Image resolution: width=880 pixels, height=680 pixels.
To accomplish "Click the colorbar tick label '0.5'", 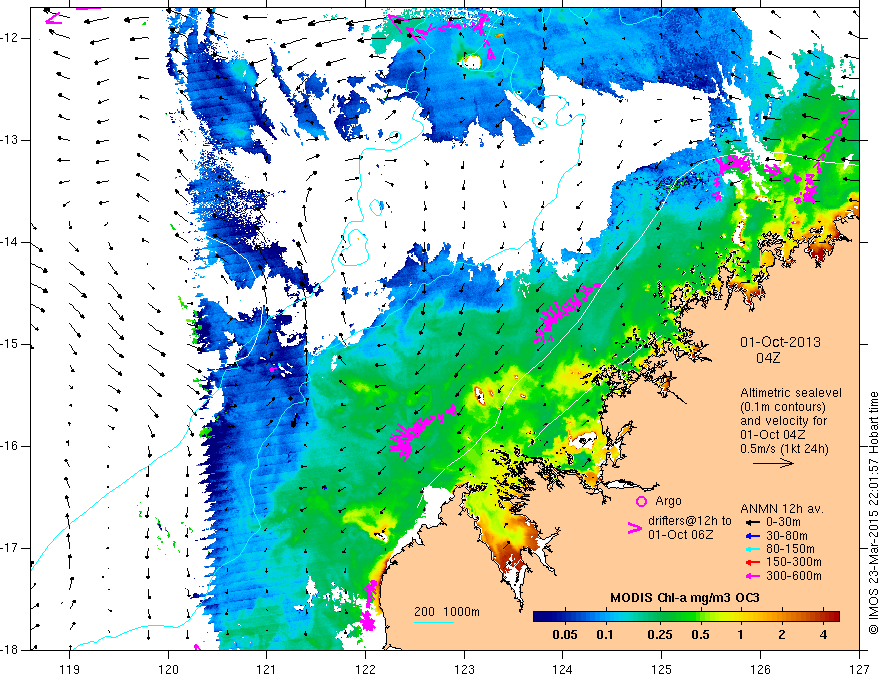I will click(700, 635).
